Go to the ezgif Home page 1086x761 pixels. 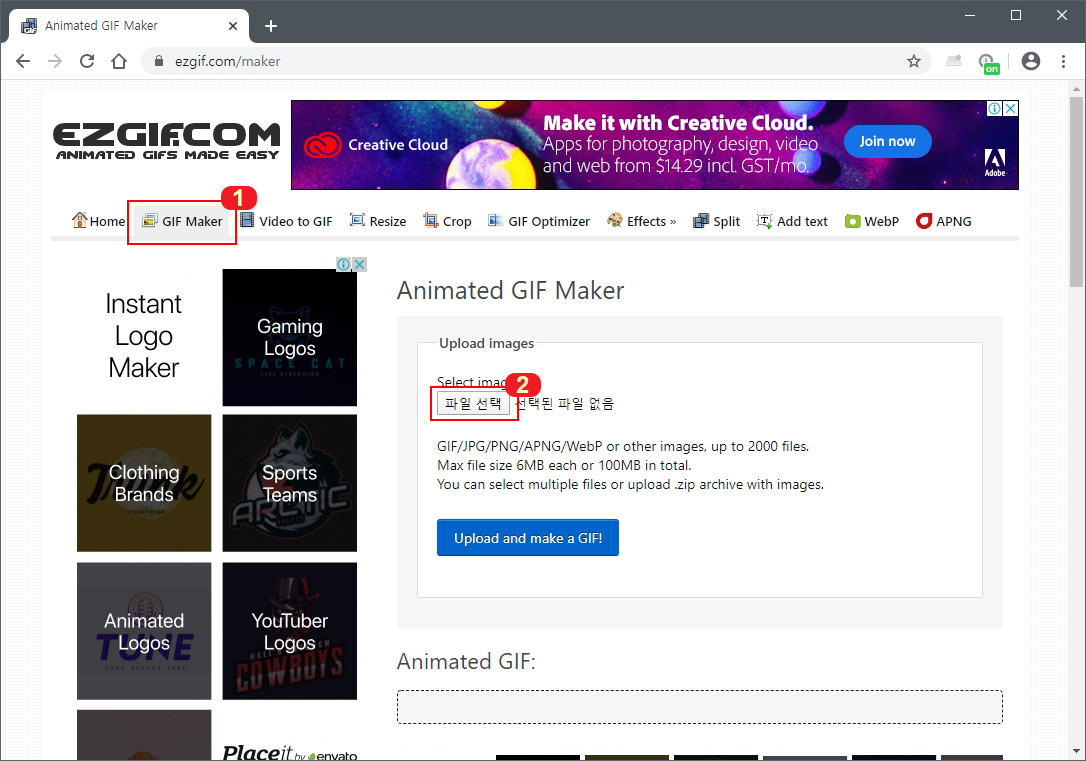pos(97,221)
